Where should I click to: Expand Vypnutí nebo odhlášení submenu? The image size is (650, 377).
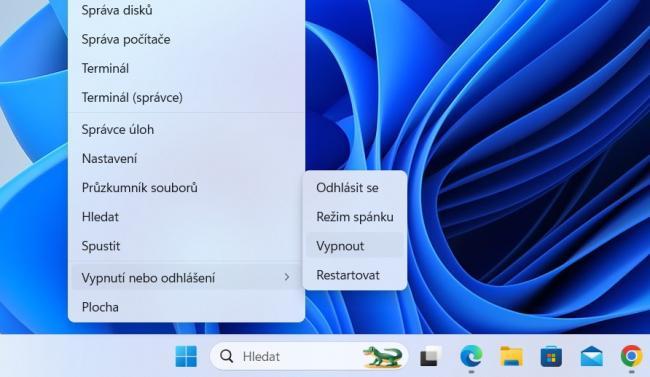click(x=187, y=277)
